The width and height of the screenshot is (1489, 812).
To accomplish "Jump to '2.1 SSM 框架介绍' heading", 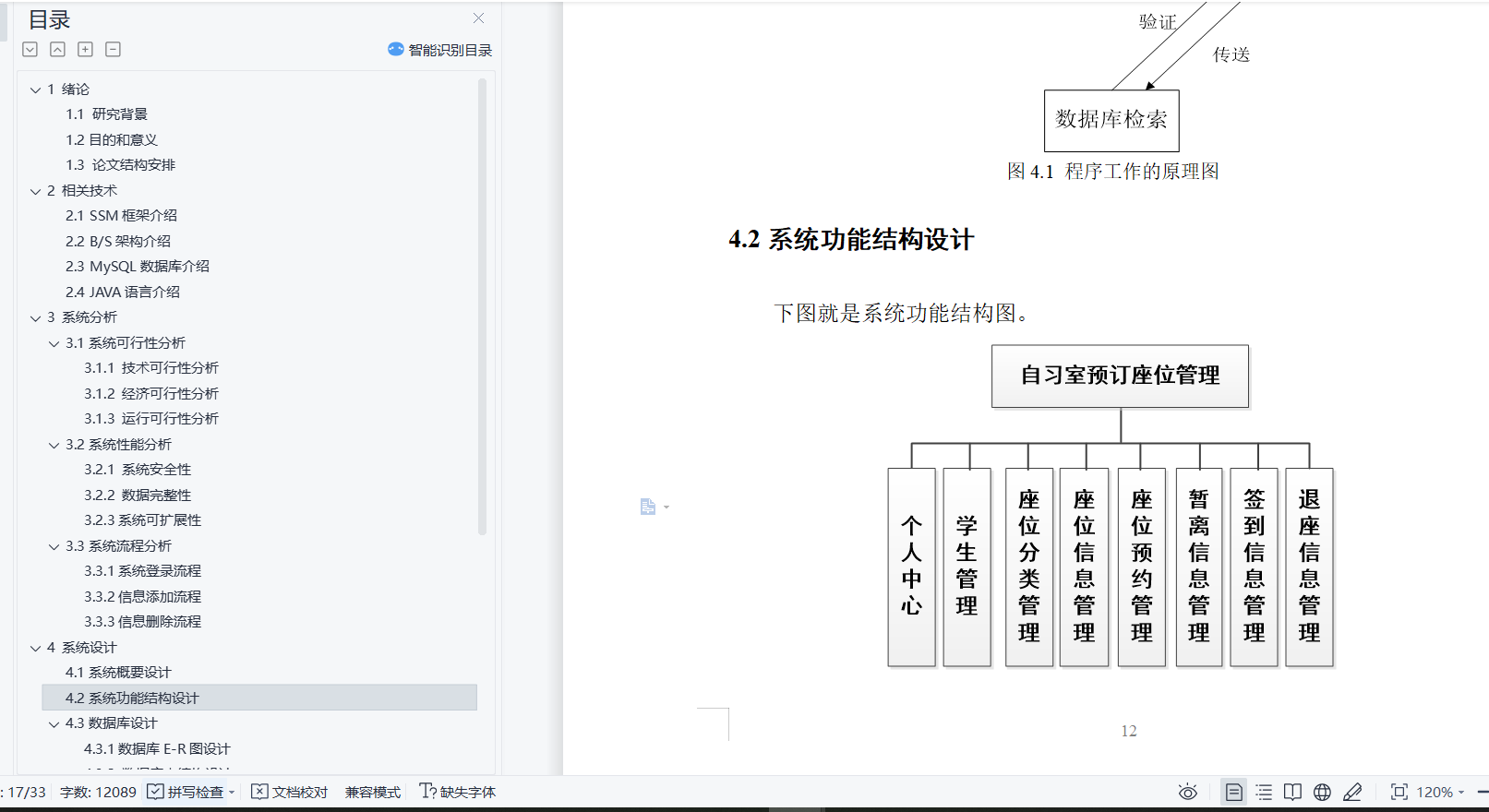I will tap(121, 216).
